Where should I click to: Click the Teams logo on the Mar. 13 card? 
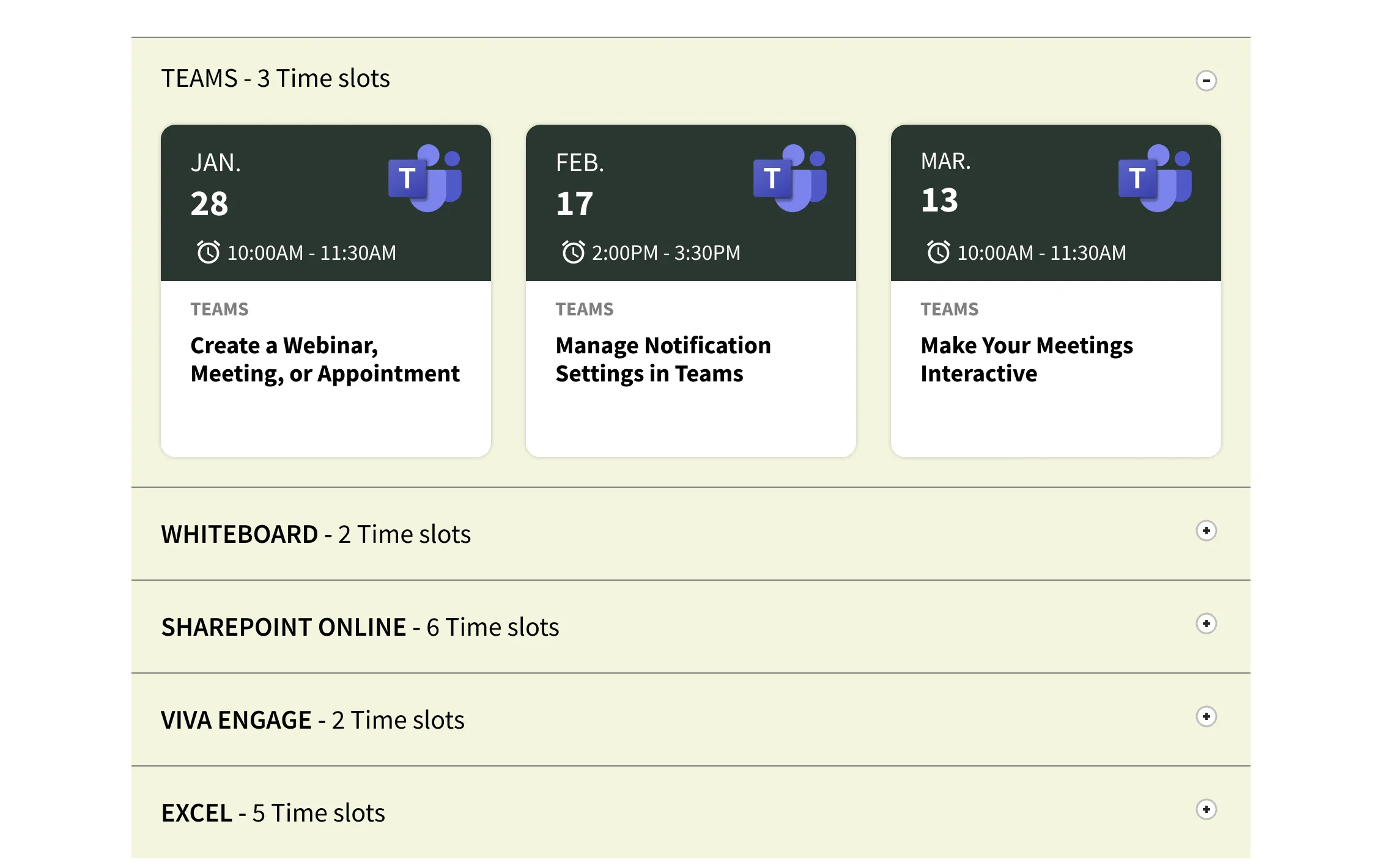tap(1155, 178)
